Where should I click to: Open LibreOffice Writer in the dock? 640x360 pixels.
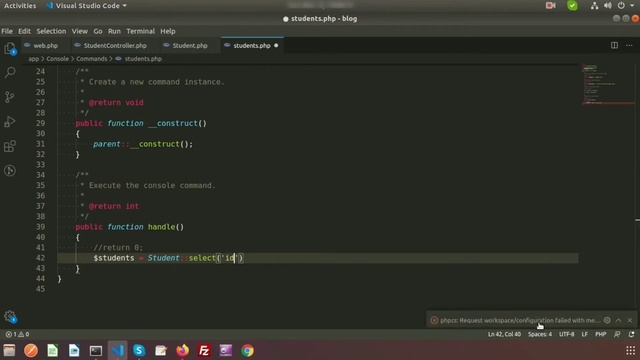click(74, 350)
